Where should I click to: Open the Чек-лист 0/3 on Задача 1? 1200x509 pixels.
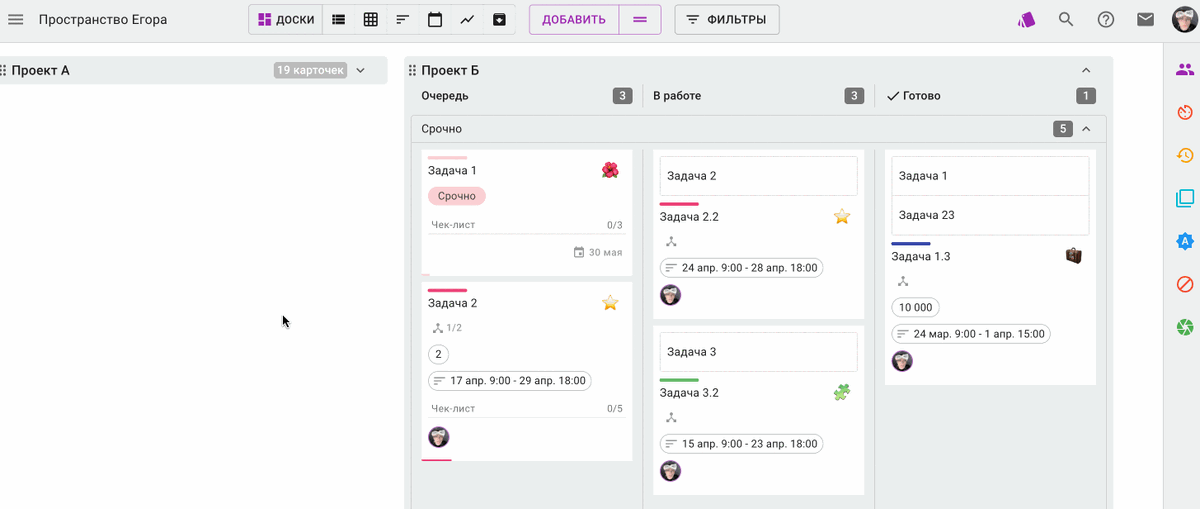(527, 225)
